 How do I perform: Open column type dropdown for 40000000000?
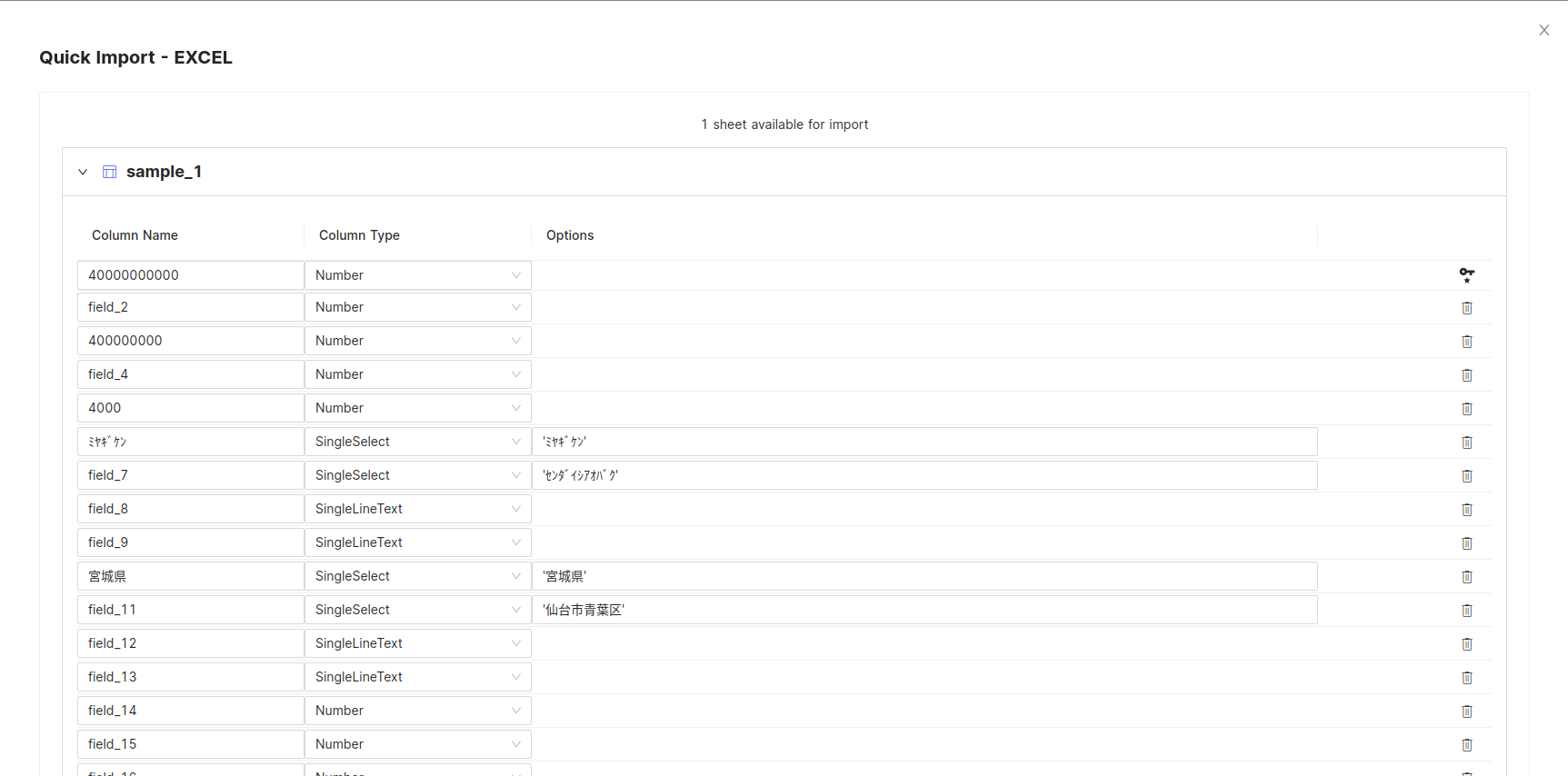[x=417, y=275]
